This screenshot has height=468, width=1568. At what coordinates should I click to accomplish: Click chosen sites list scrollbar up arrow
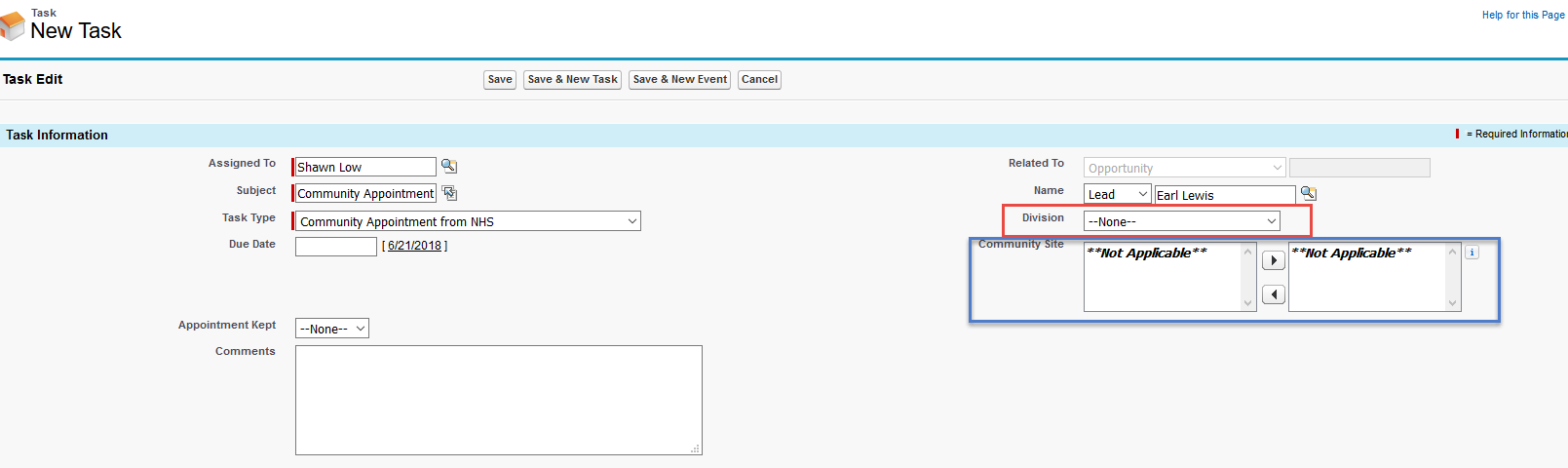pos(1453,252)
